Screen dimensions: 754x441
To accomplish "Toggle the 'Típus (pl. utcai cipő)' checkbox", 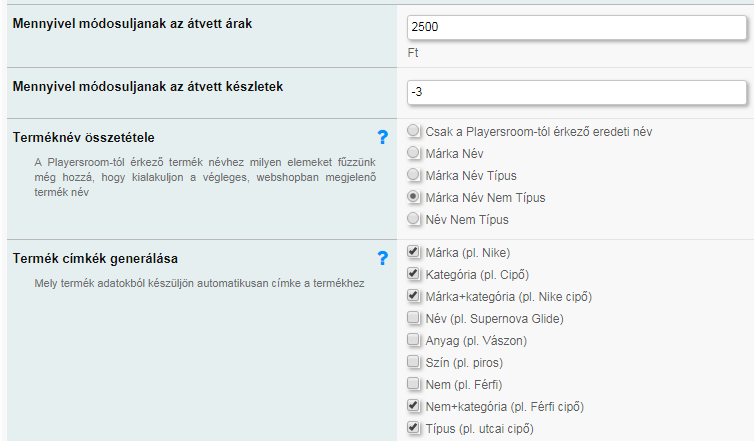I will (414, 429).
